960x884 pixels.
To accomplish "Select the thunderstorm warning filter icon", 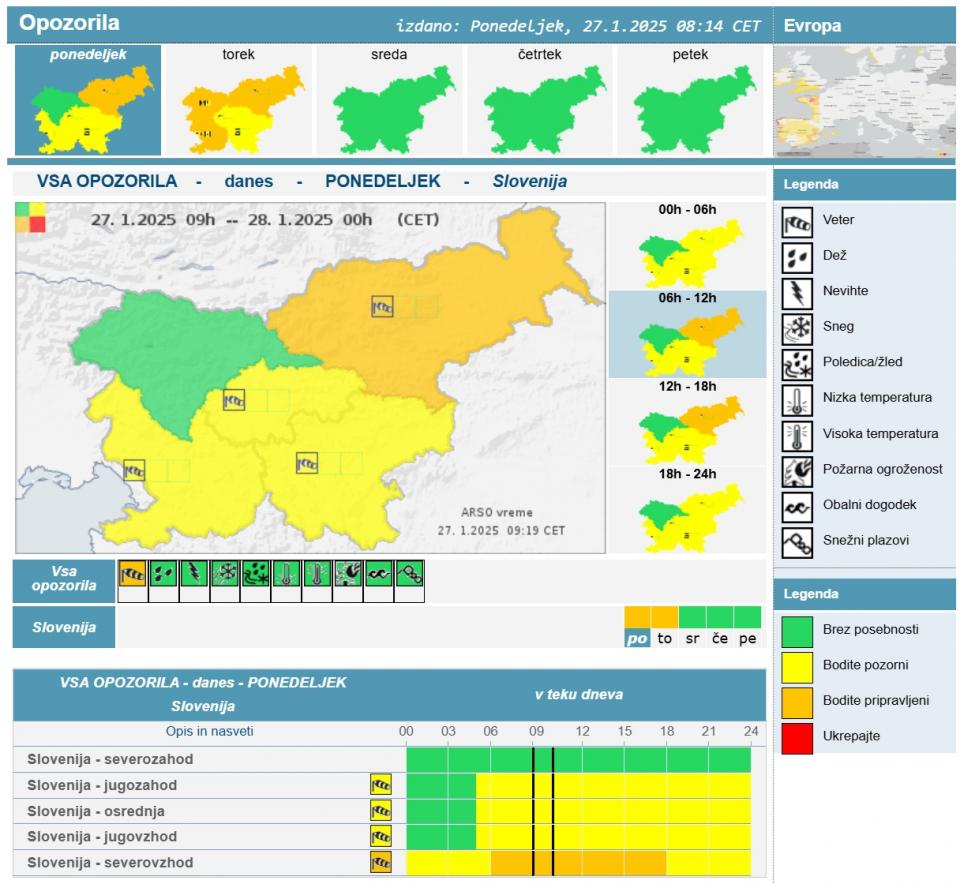I will [194, 573].
